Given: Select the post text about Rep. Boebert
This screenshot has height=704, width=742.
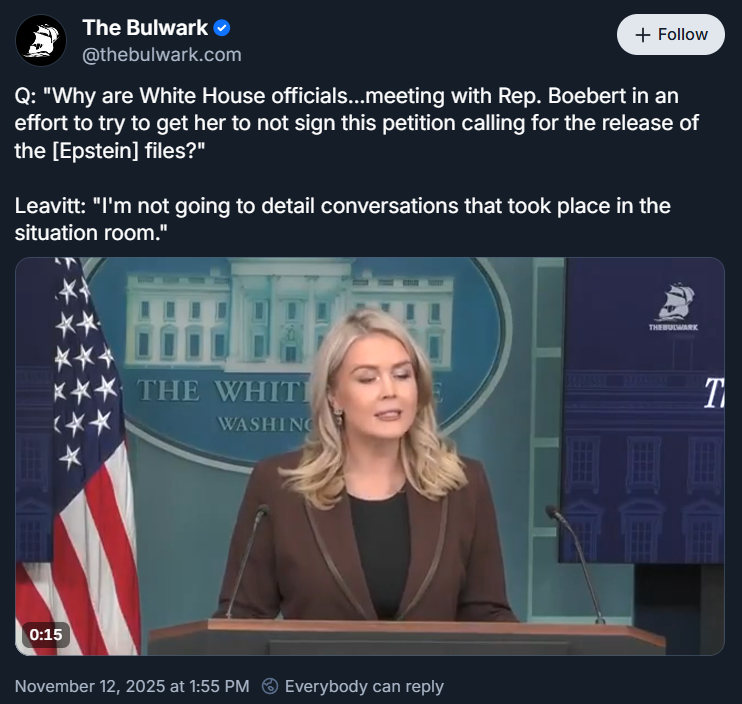Looking at the screenshot, I should click(357, 123).
